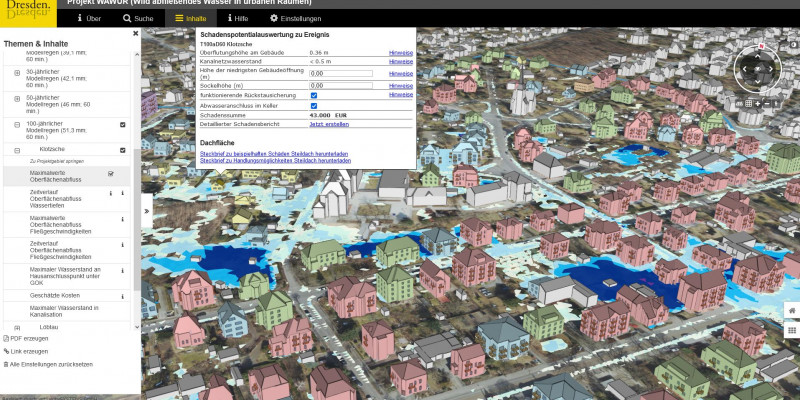
Task: Open Hinweise for Kanalnetzwasserstand
Action: click(x=401, y=61)
